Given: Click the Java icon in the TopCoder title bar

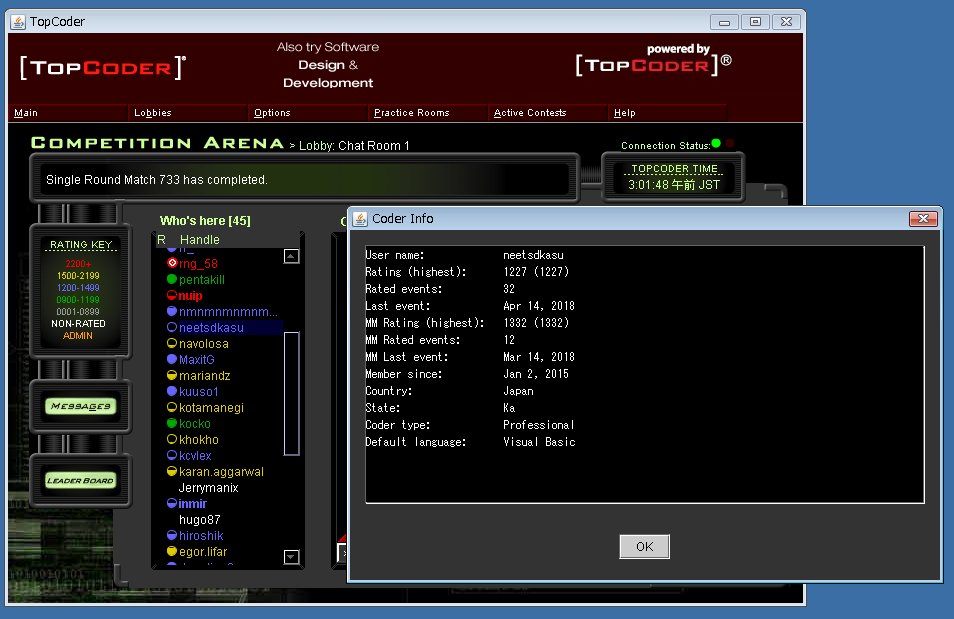Looking at the screenshot, I should (x=19, y=22).
